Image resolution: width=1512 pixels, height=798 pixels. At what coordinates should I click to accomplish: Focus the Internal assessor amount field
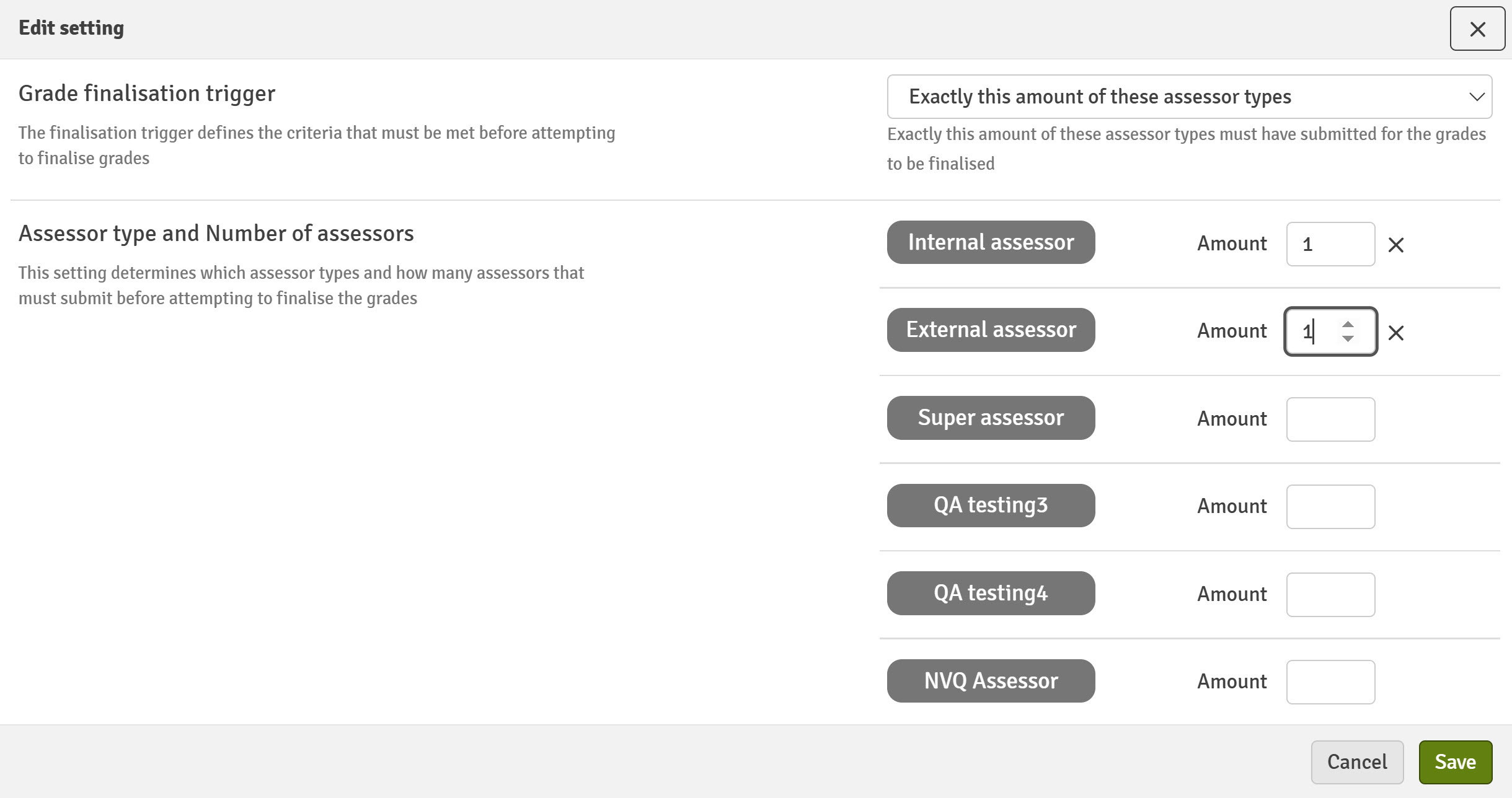click(x=1330, y=244)
